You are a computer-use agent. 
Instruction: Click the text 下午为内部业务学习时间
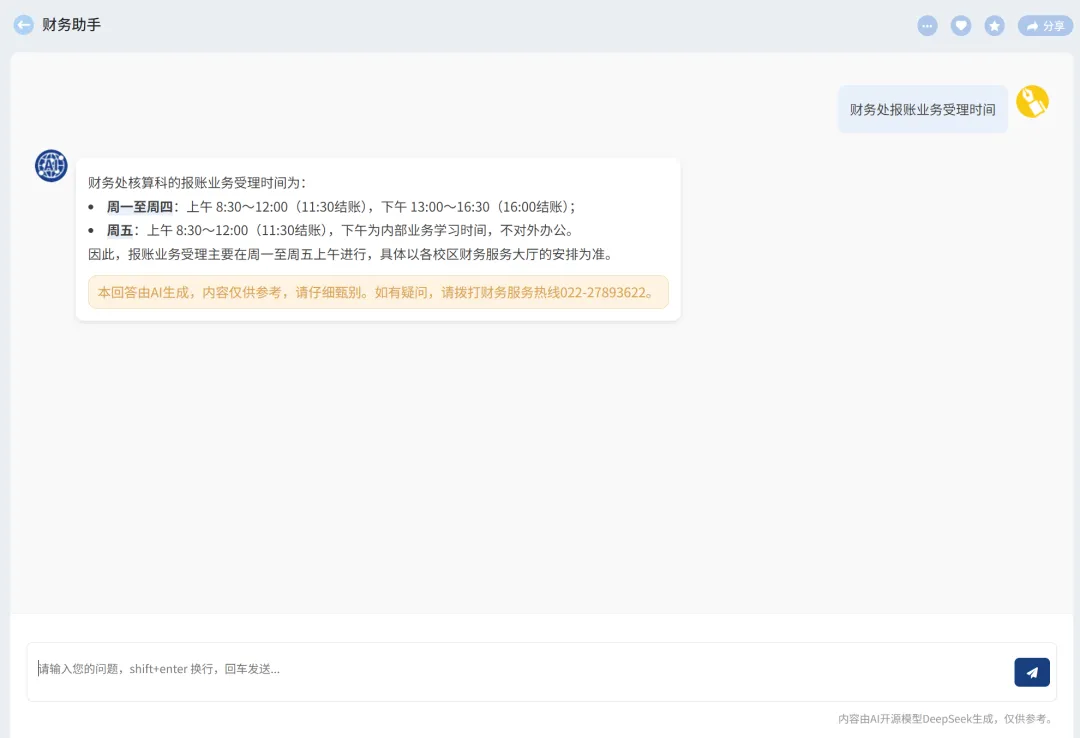(414, 230)
